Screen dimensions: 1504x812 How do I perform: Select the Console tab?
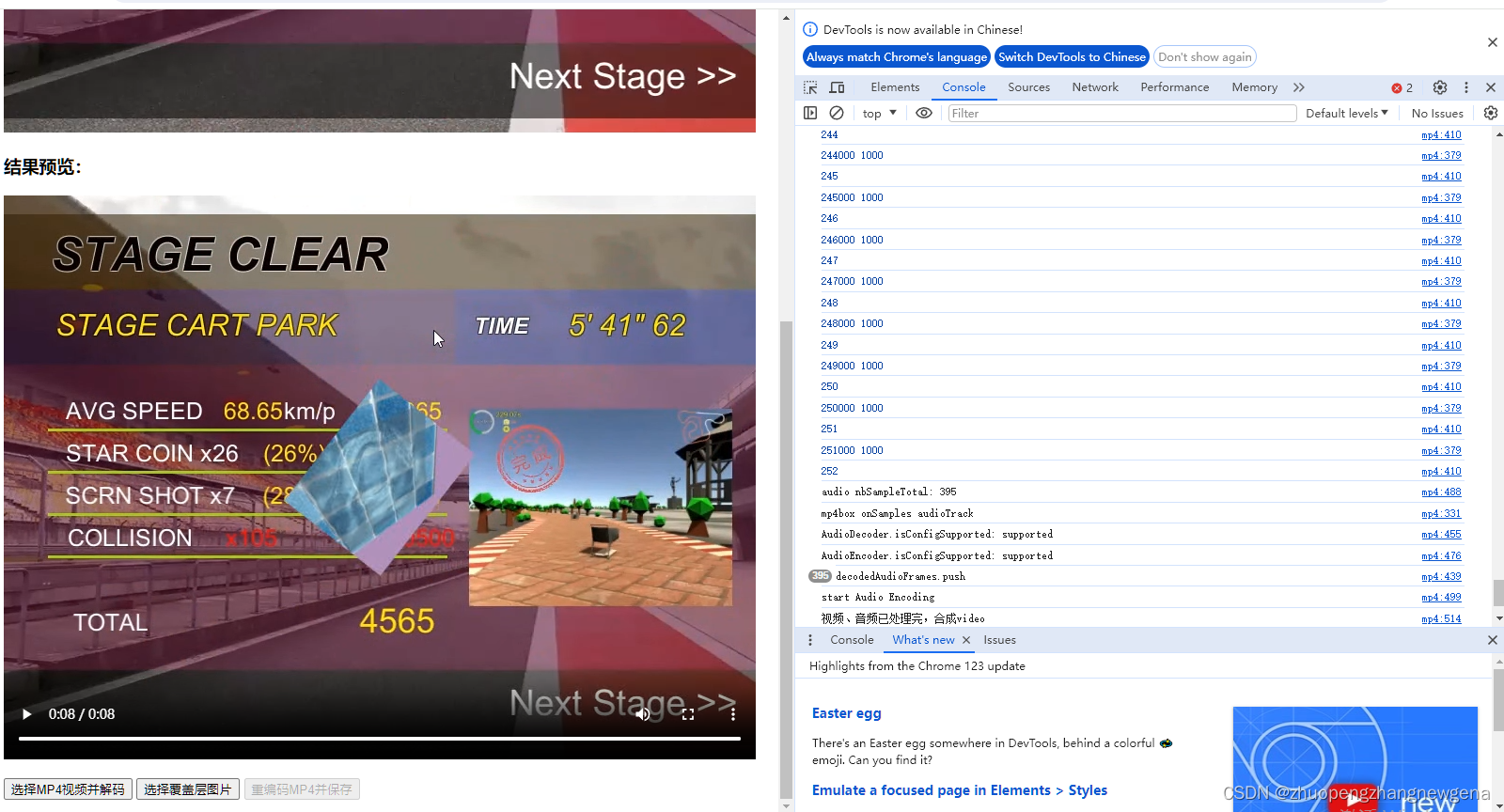963,87
